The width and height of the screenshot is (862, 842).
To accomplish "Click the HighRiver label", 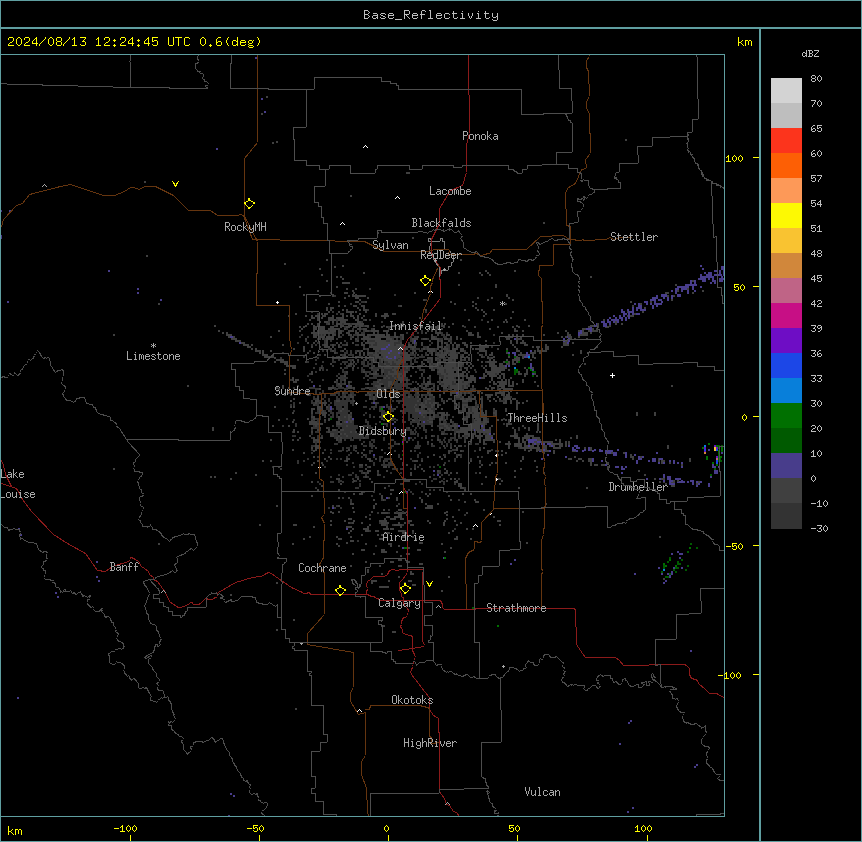I will coord(430,743).
